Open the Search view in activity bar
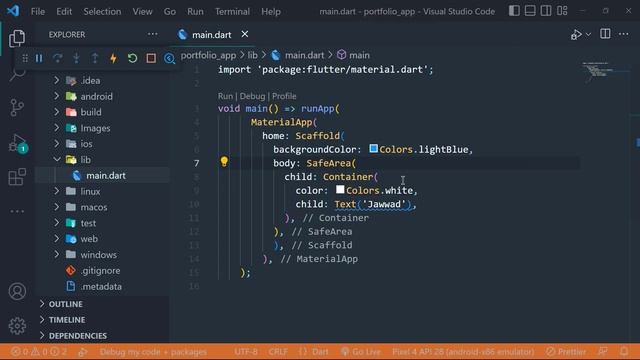Viewport: 640px width, 360px height. coord(17,75)
